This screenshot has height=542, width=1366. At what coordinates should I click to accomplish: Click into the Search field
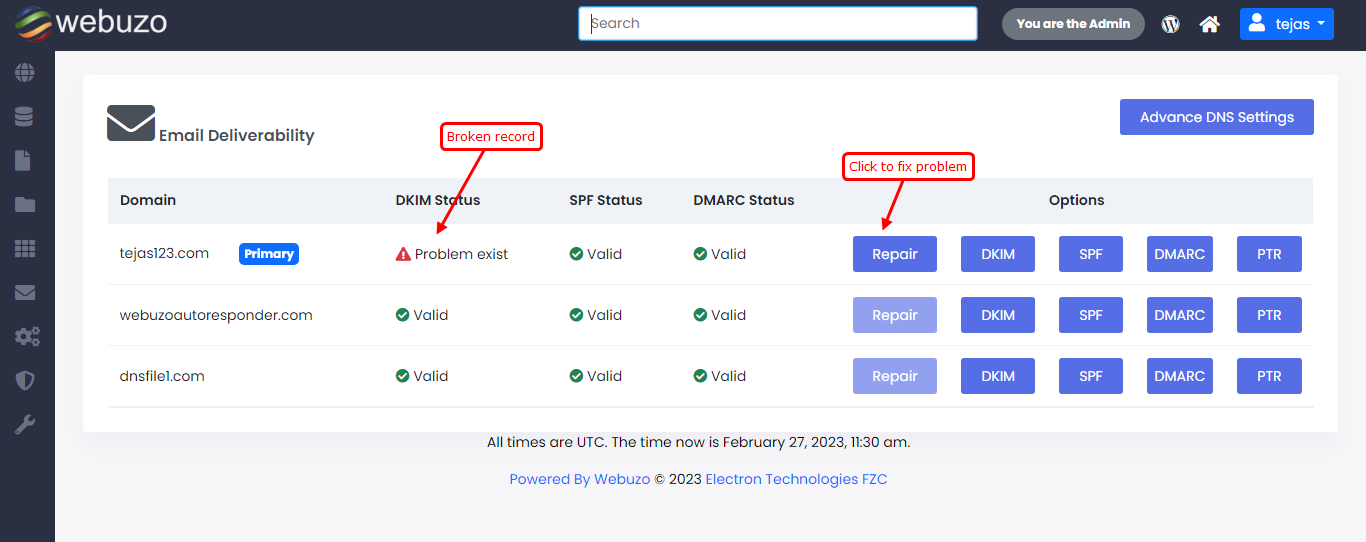click(777, 24)
